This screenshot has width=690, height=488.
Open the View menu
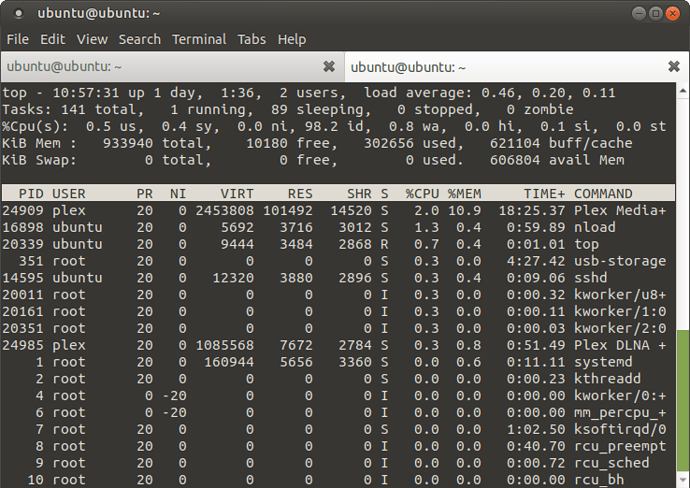[x=92, y=39]
